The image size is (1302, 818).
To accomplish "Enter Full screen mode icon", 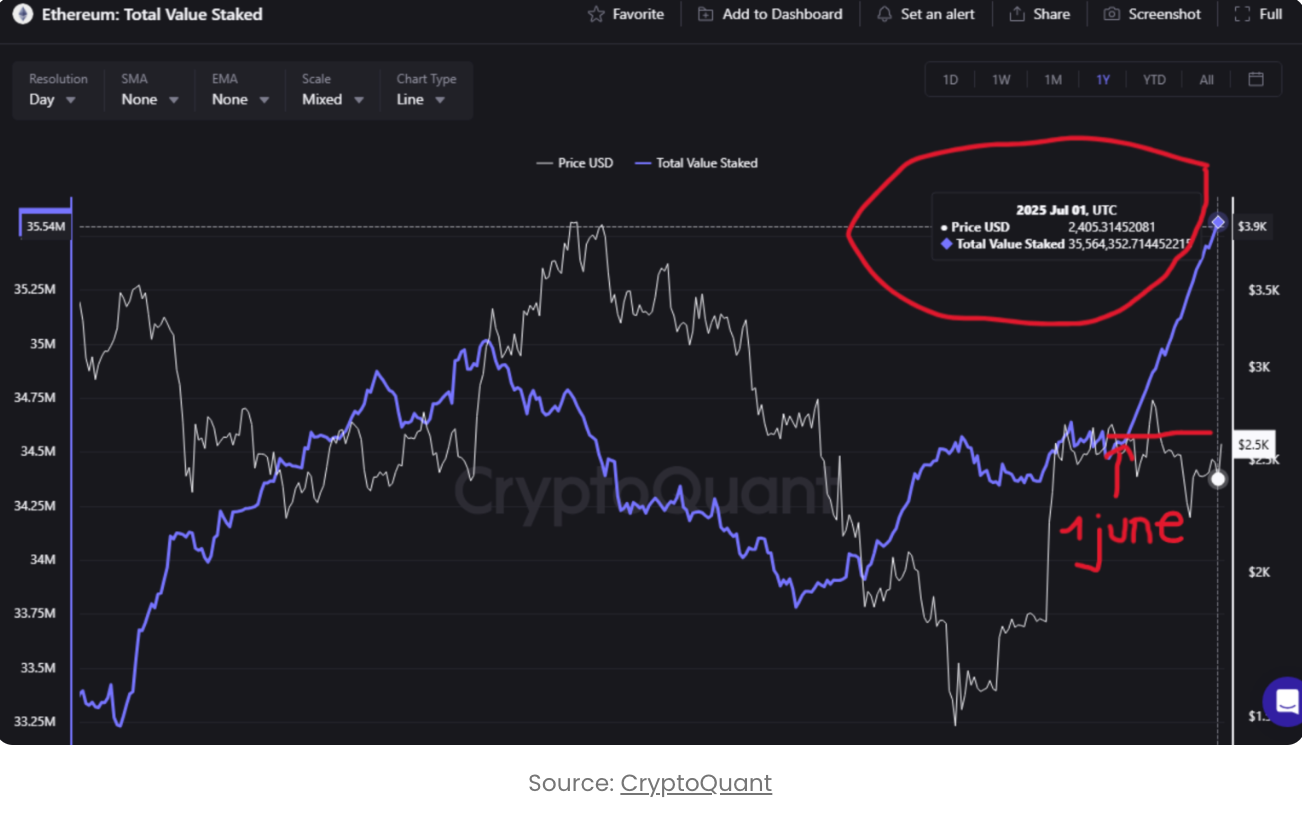I will 1242,14.
